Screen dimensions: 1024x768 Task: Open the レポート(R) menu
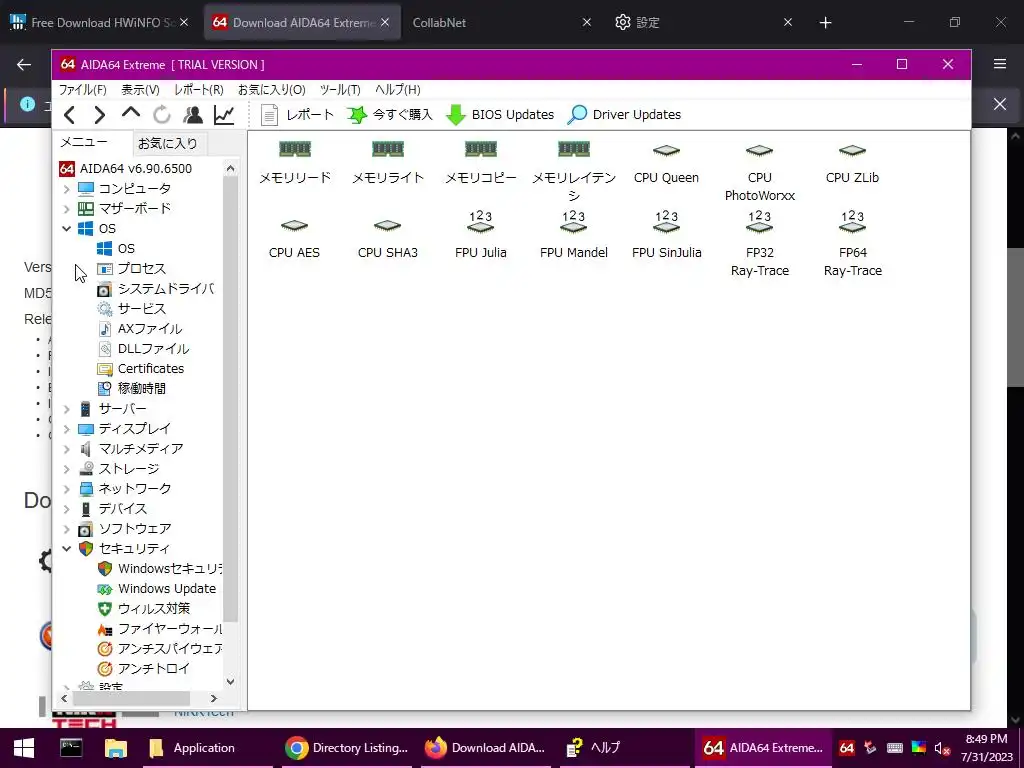click(x=199, y=89)
